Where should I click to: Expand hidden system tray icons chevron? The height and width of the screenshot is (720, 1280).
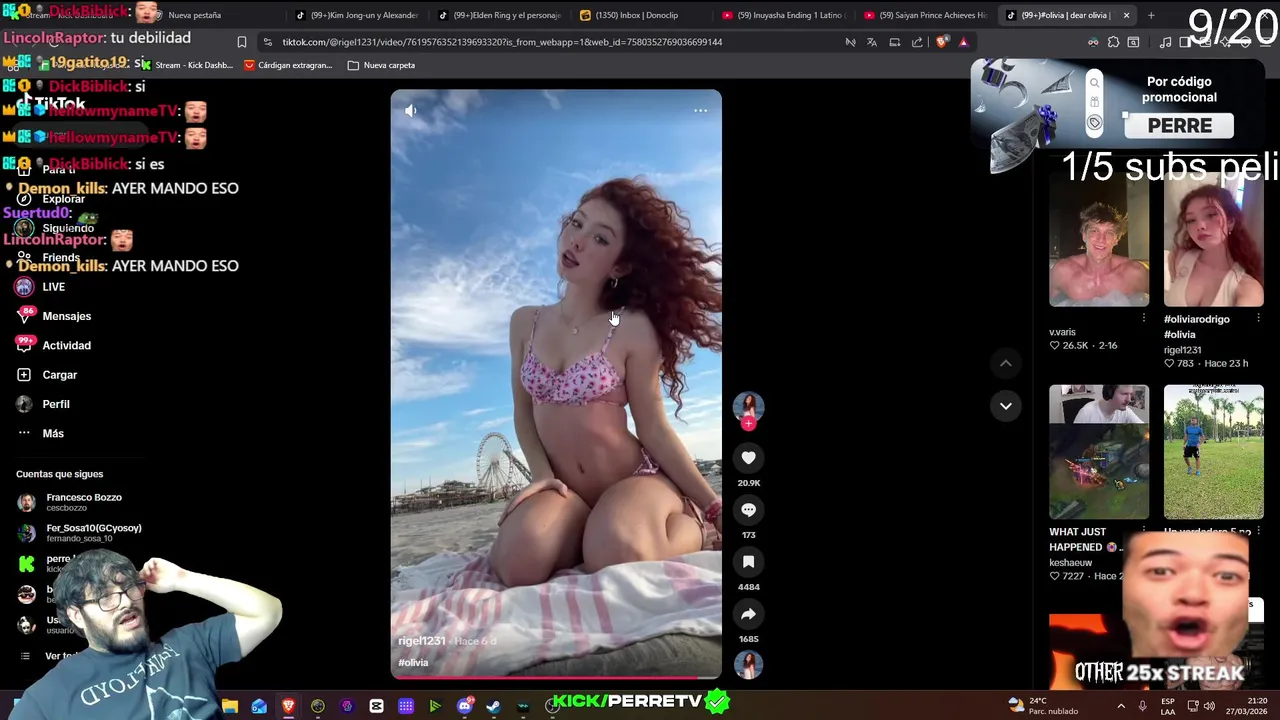coord(1121,706)
